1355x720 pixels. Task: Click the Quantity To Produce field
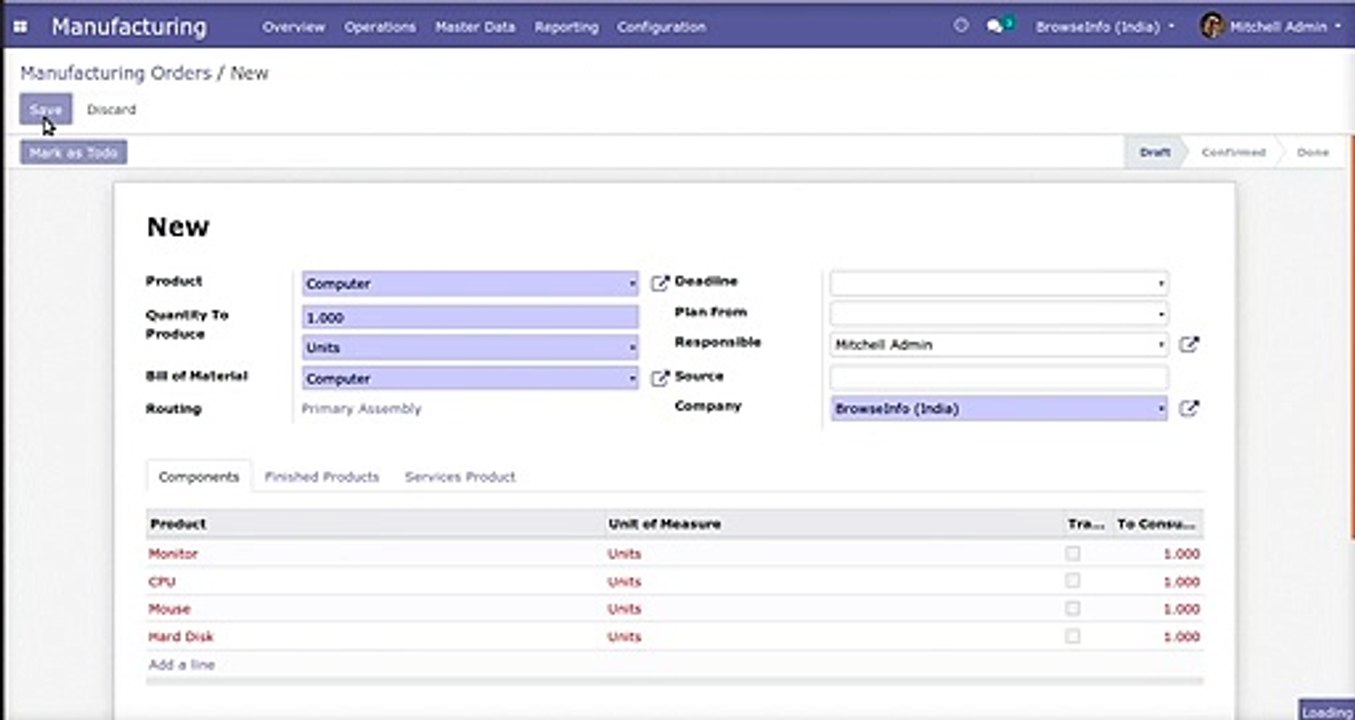pyautogui.click(x=470, y=318)
